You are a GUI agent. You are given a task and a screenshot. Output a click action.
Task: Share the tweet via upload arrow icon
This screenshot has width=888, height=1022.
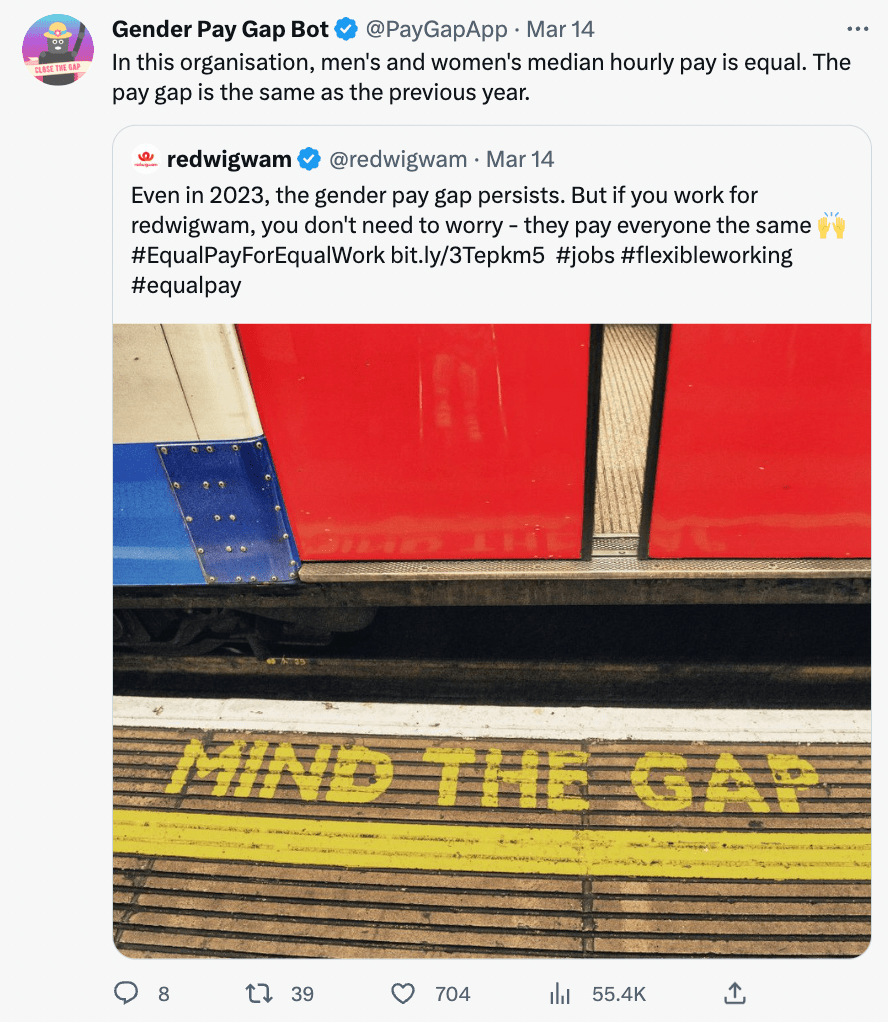(734, 993)
